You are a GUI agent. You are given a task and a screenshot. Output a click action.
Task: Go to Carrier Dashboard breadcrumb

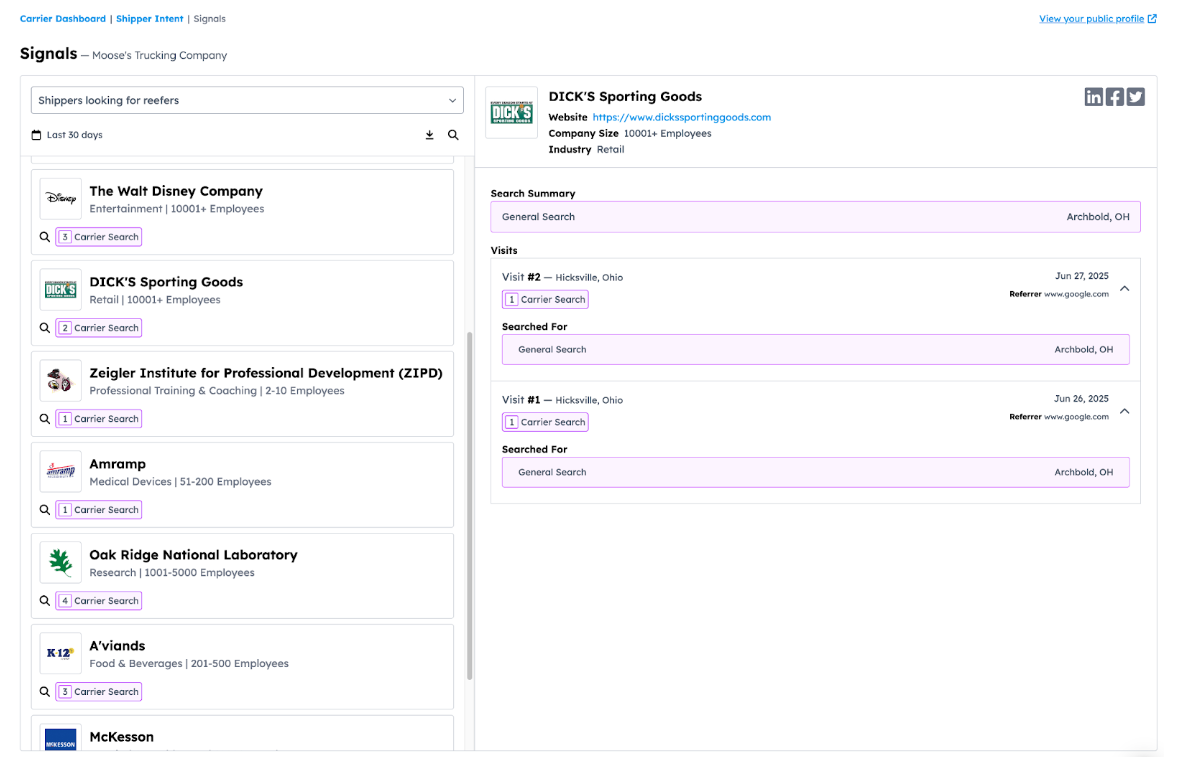pyautogui.click(x=63, y=19)
